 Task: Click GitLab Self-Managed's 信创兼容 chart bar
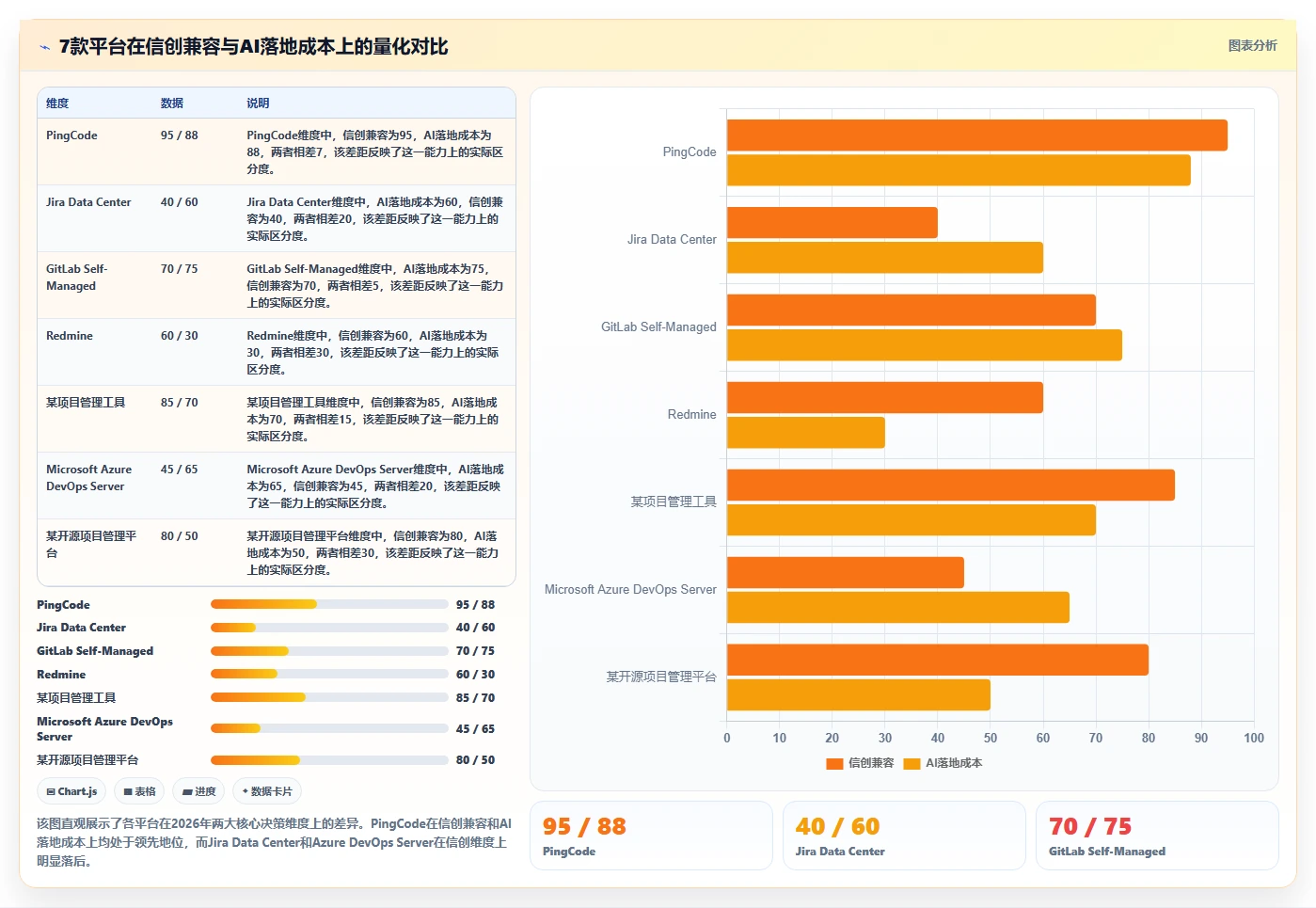click(912, 311)
